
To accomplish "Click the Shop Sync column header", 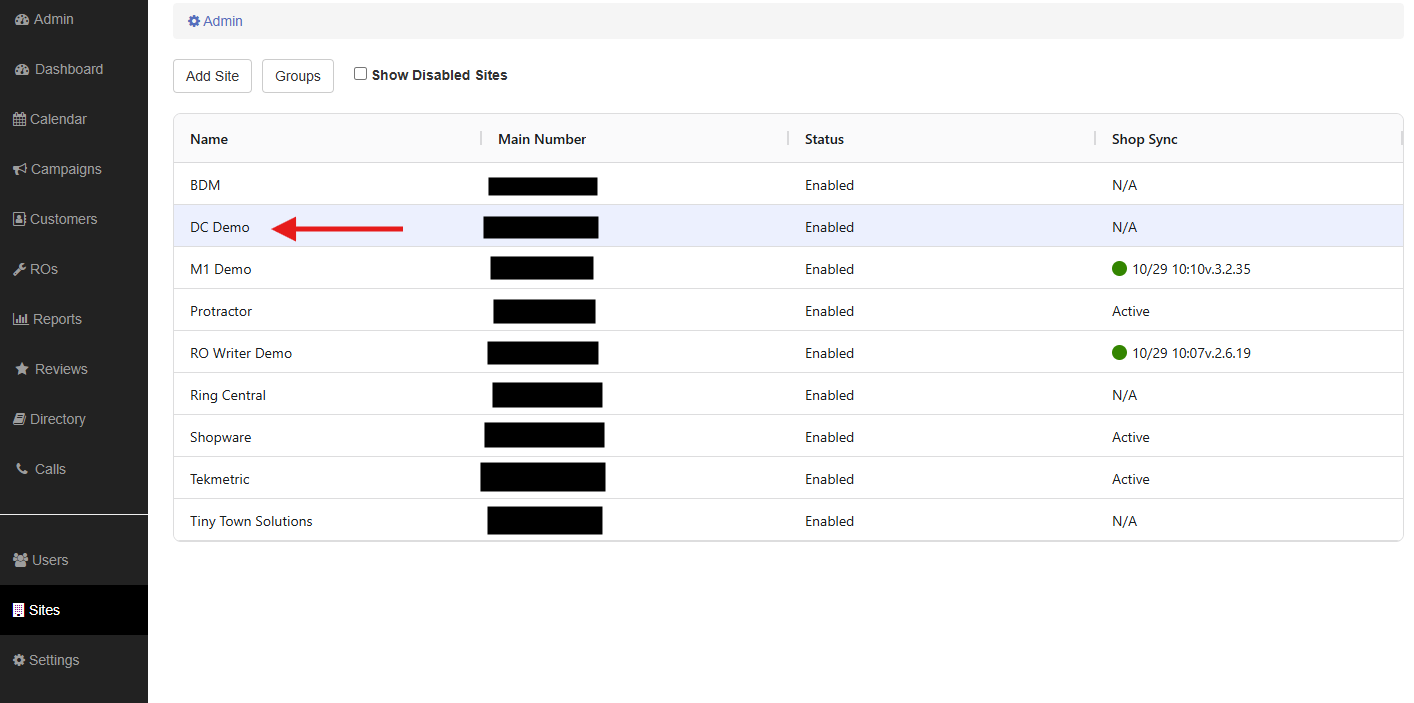I will coord(1145,139).
